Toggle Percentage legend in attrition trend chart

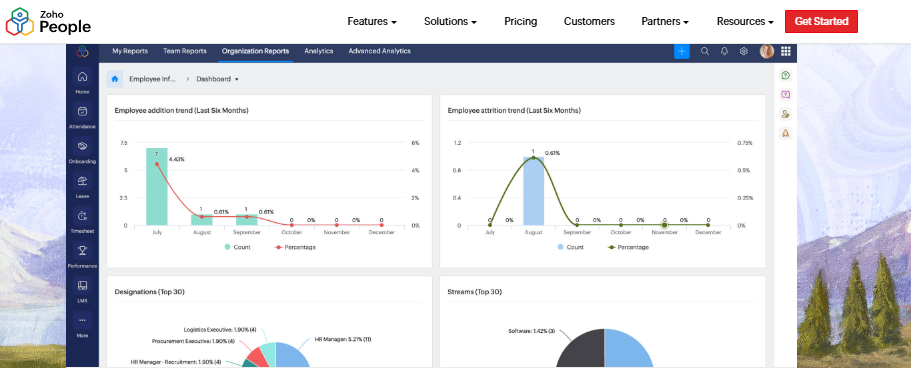(628, 247)
